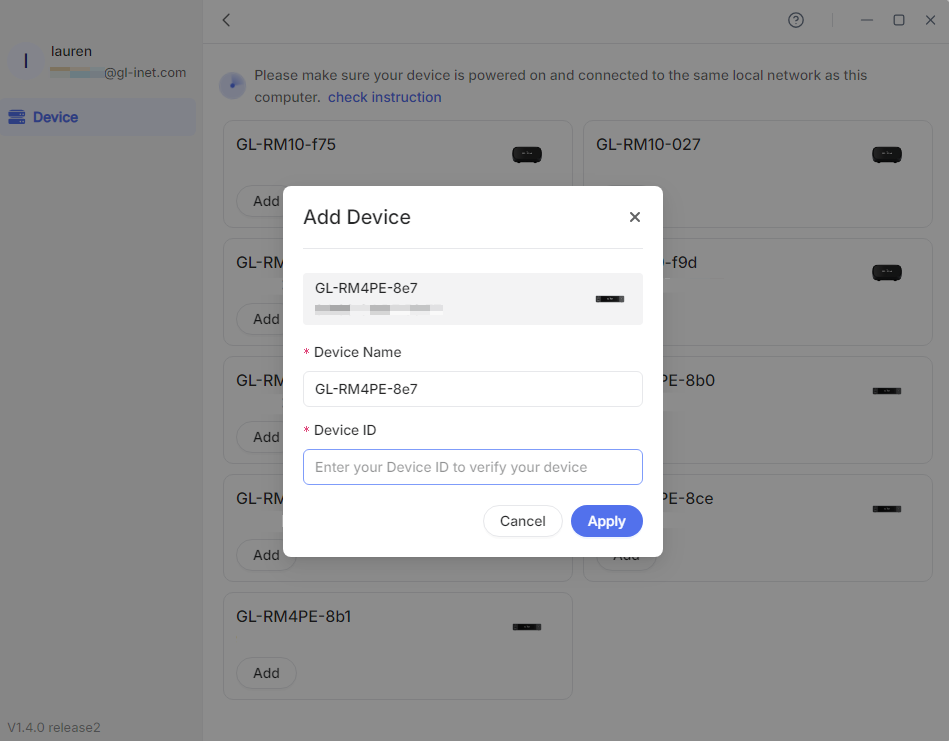
Task: Click the GL-RM10-027 device image
Action: tap(887, 154)
